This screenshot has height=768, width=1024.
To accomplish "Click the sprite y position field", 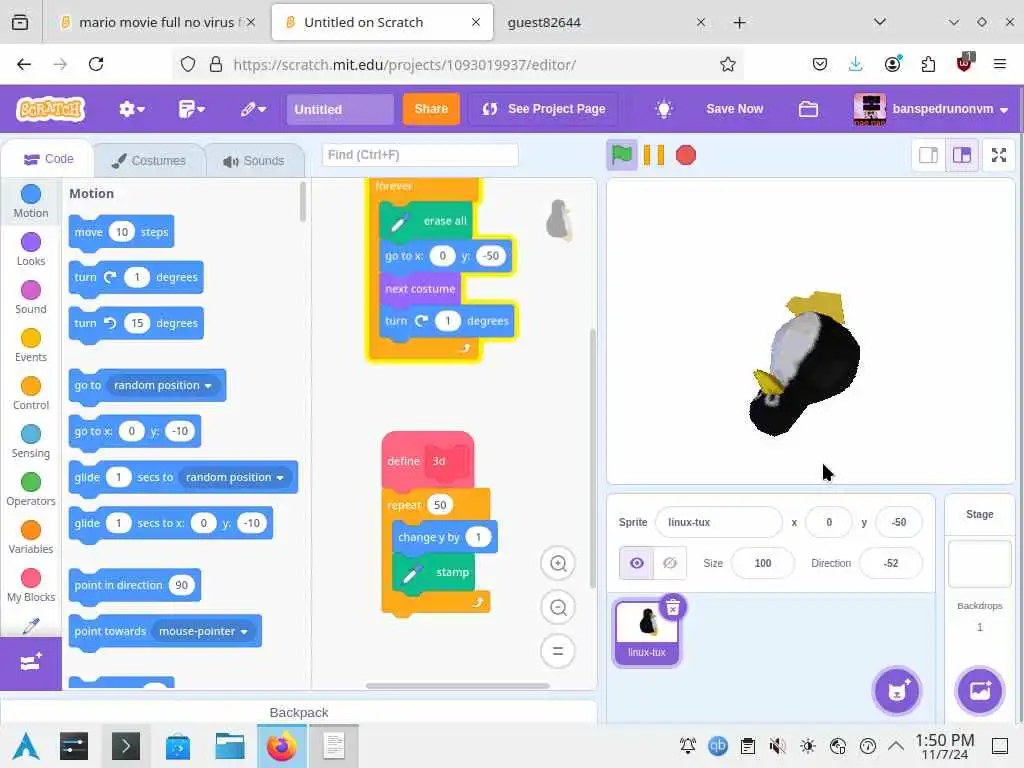I will click(899, 522).
